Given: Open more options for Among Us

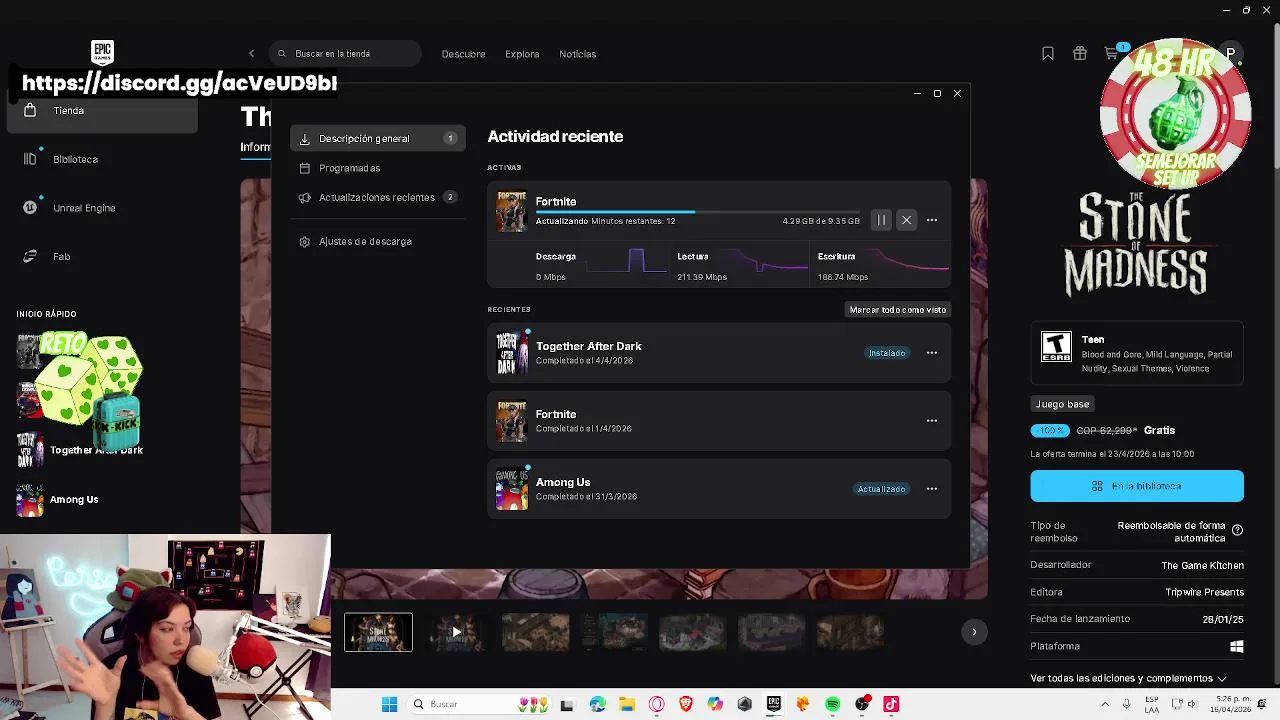Looking at the screenshot, I should point(932,489).
